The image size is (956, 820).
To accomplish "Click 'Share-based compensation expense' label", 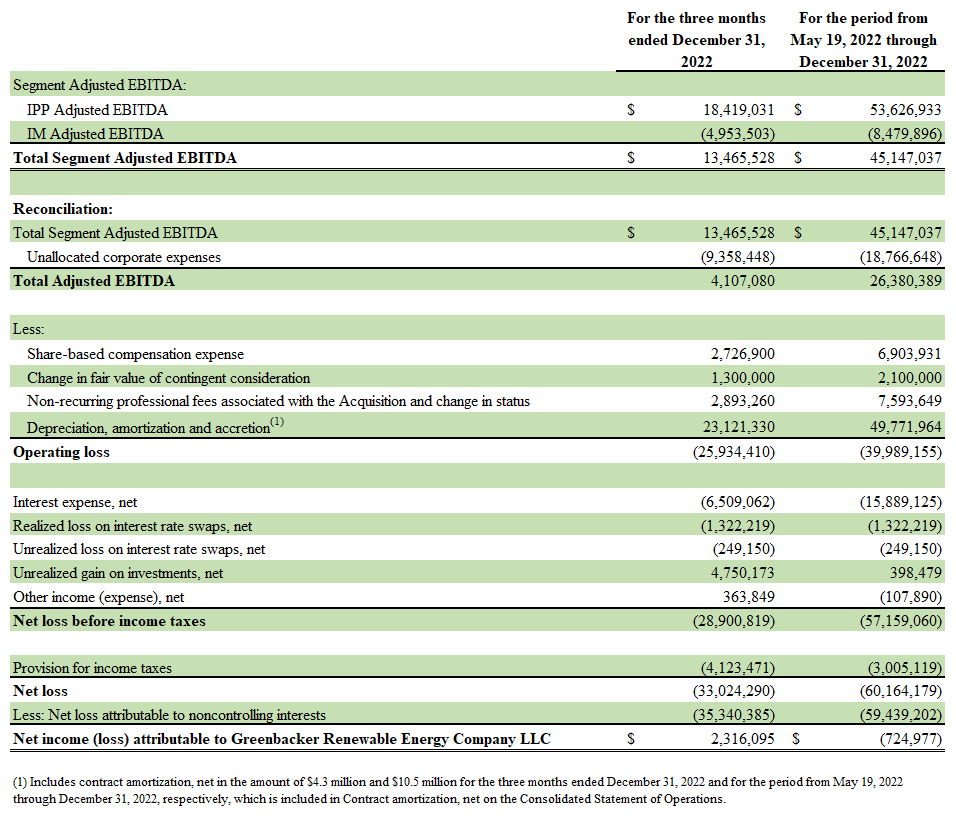I will point(135,354).
